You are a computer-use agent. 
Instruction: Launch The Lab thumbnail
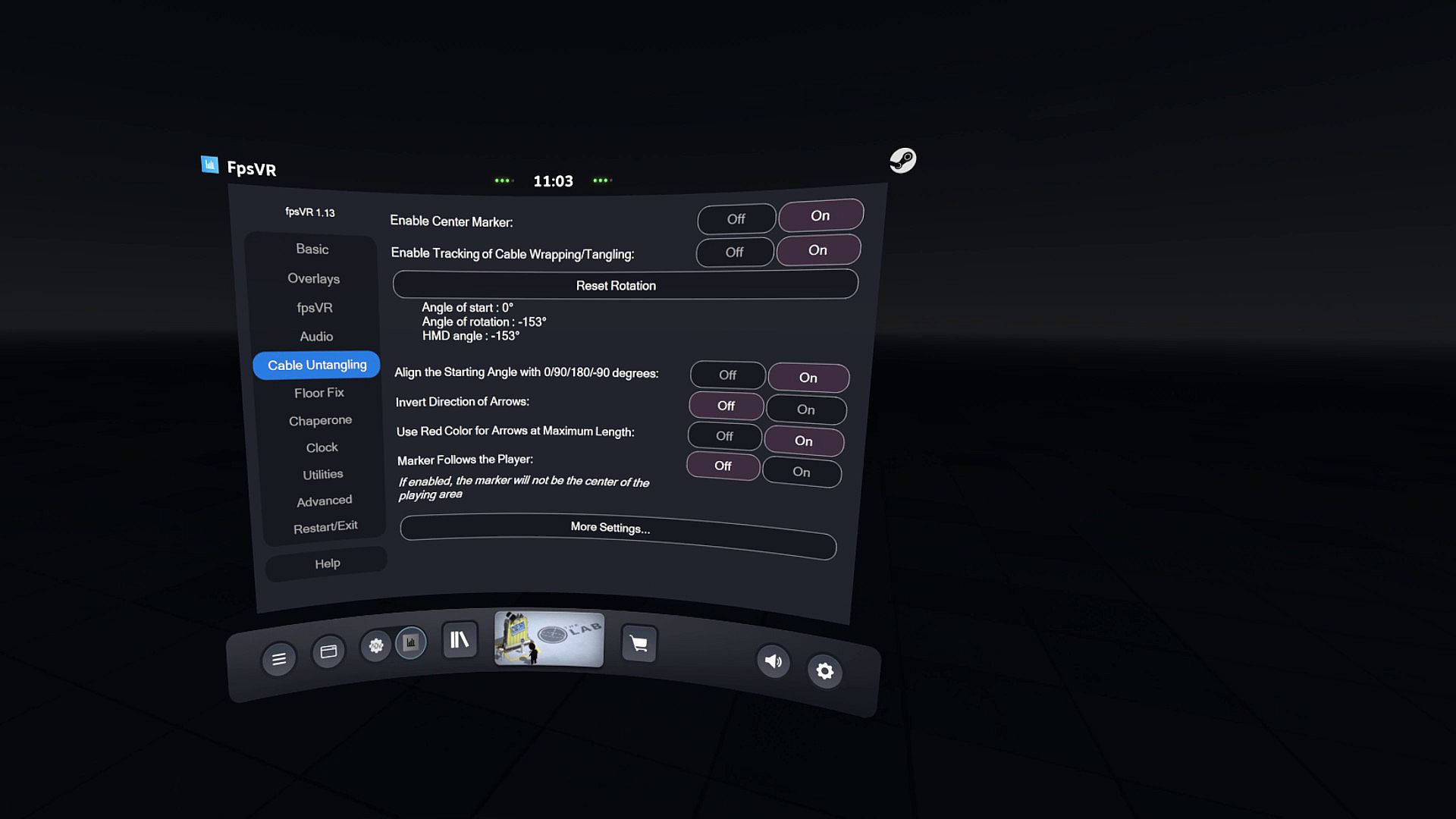tap(549, 639)
